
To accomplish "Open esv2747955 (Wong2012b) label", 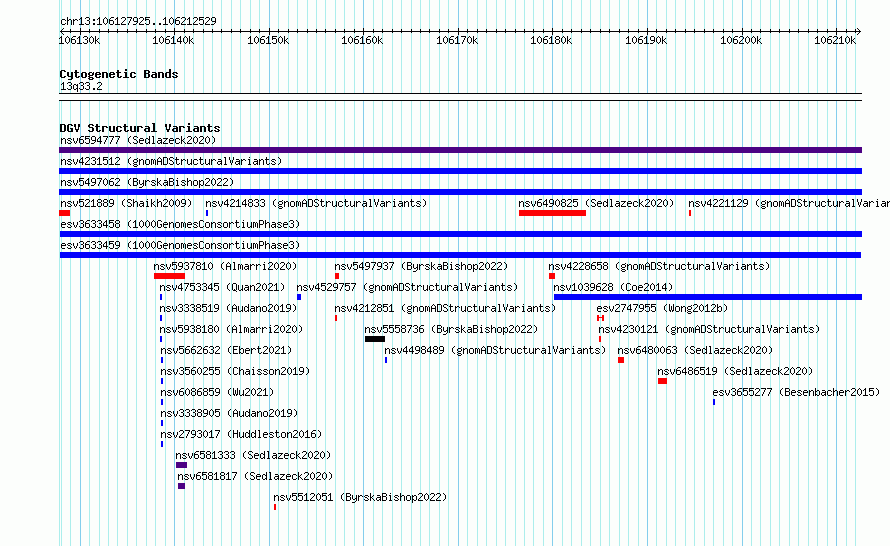I will [x=662, y=308].
